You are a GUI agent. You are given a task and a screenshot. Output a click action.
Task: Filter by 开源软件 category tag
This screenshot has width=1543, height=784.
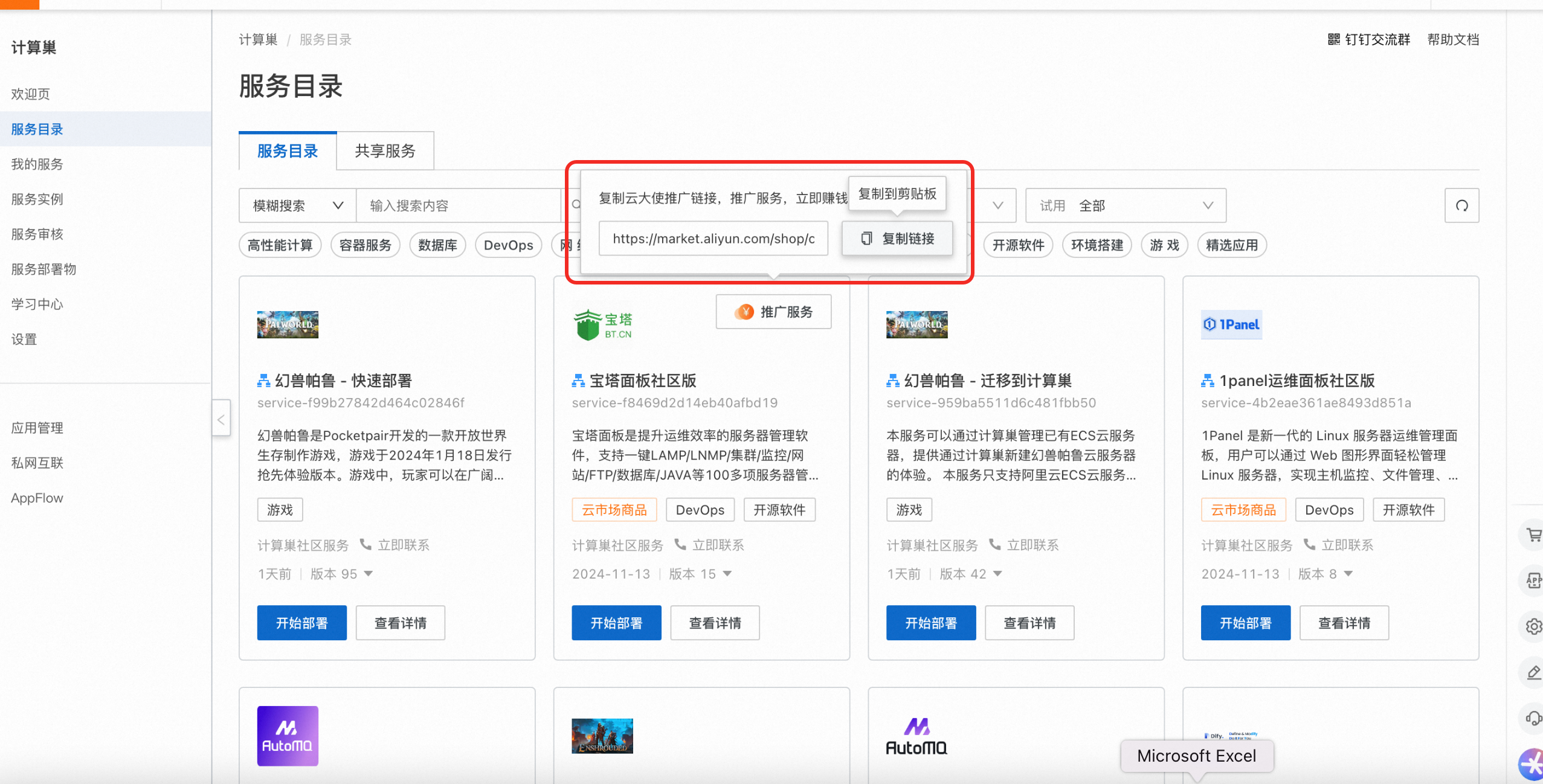[1019, 245]
